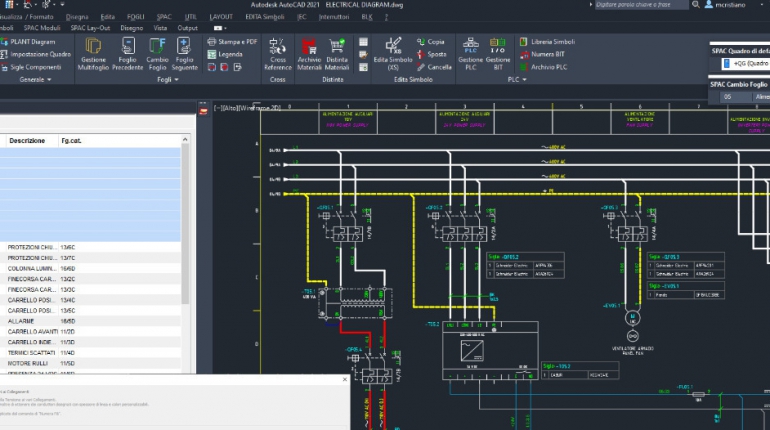770x430 pixels.
Task: Open the +QG Quadro default dropdown
Action: point(745,64)
